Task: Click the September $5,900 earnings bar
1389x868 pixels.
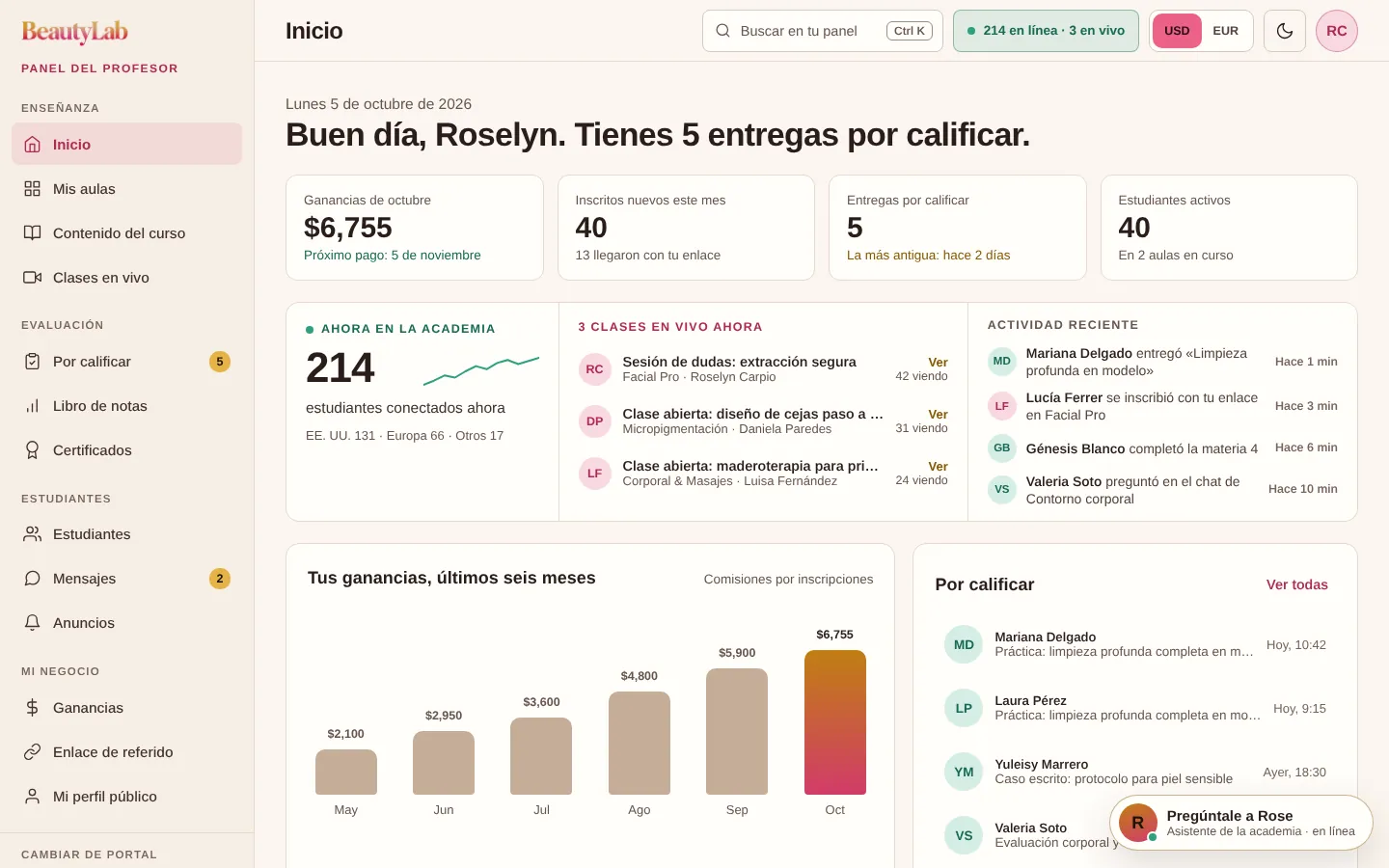Action: [737, 731]
